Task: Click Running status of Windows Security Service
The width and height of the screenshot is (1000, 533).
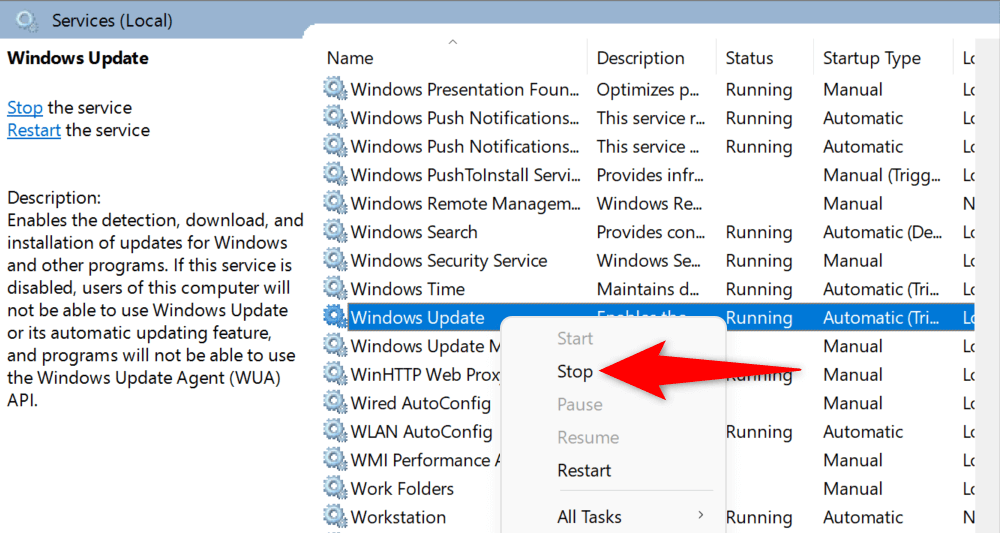Action: tap(758, 261)
